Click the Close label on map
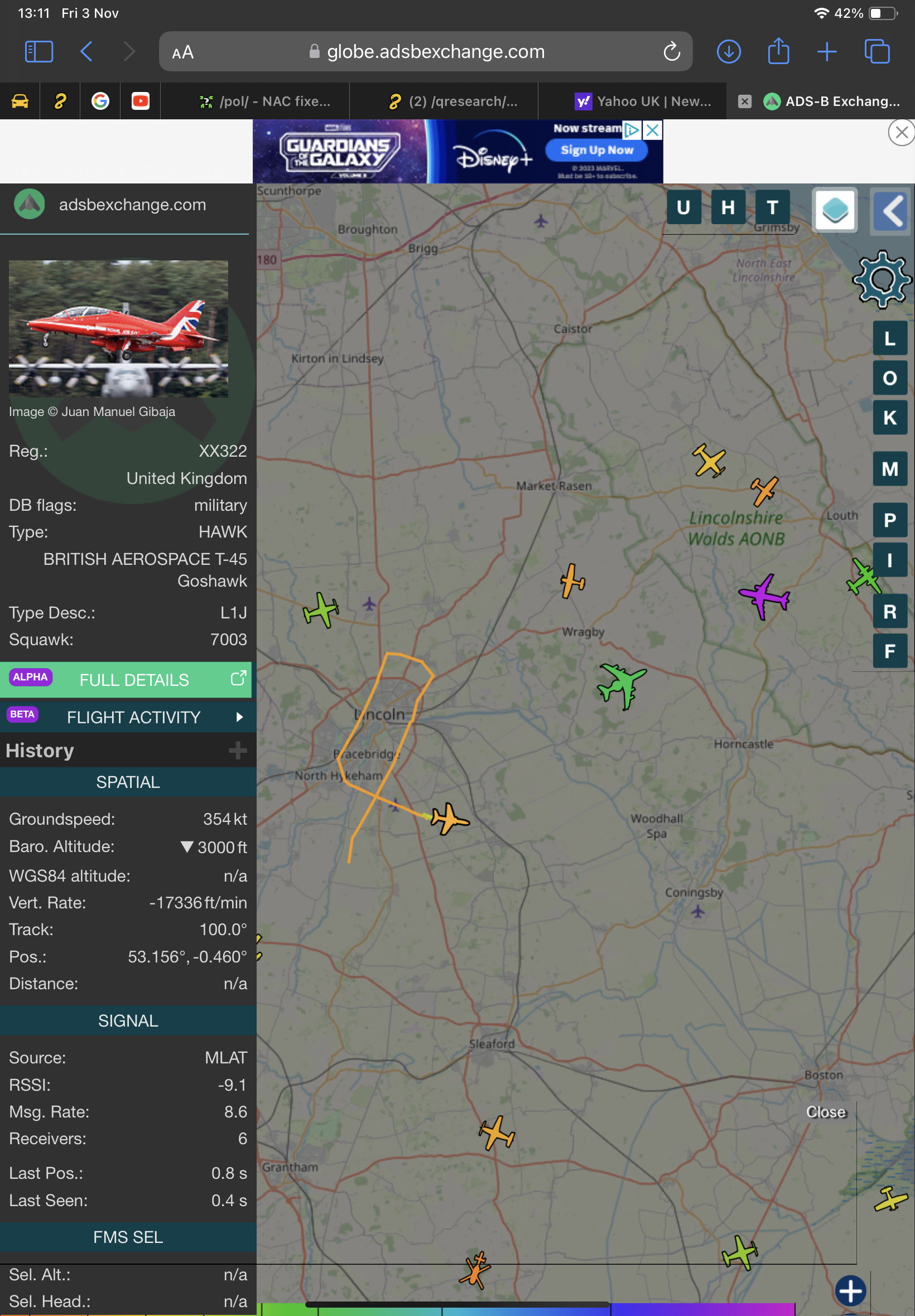Viewport: 915px width, 1316px height. tap(826, 1111)
